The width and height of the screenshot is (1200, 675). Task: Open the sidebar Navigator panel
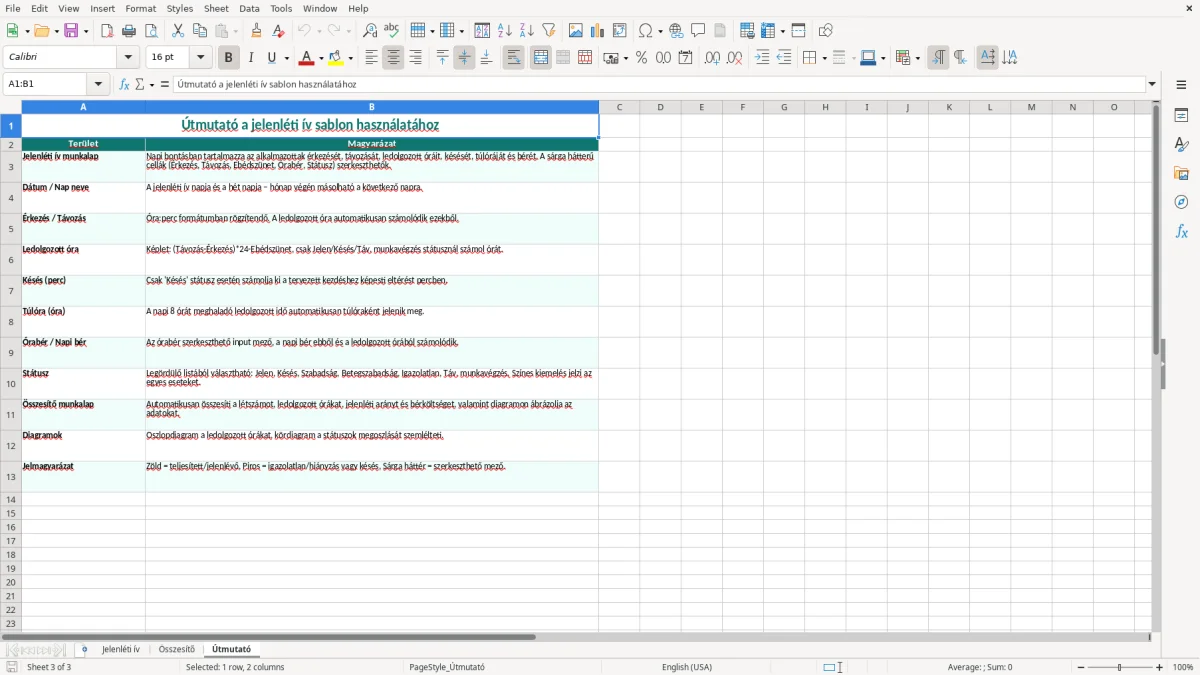[x=1181, y=202]
